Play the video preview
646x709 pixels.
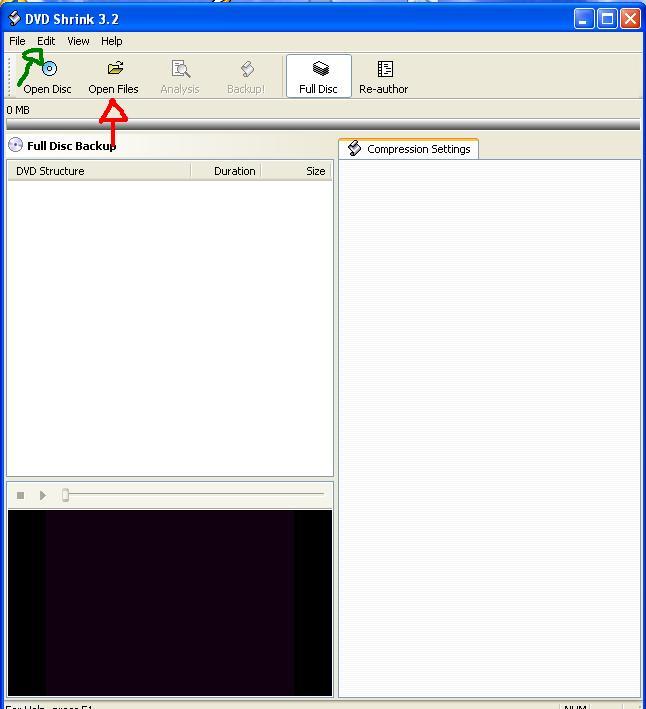42,496
